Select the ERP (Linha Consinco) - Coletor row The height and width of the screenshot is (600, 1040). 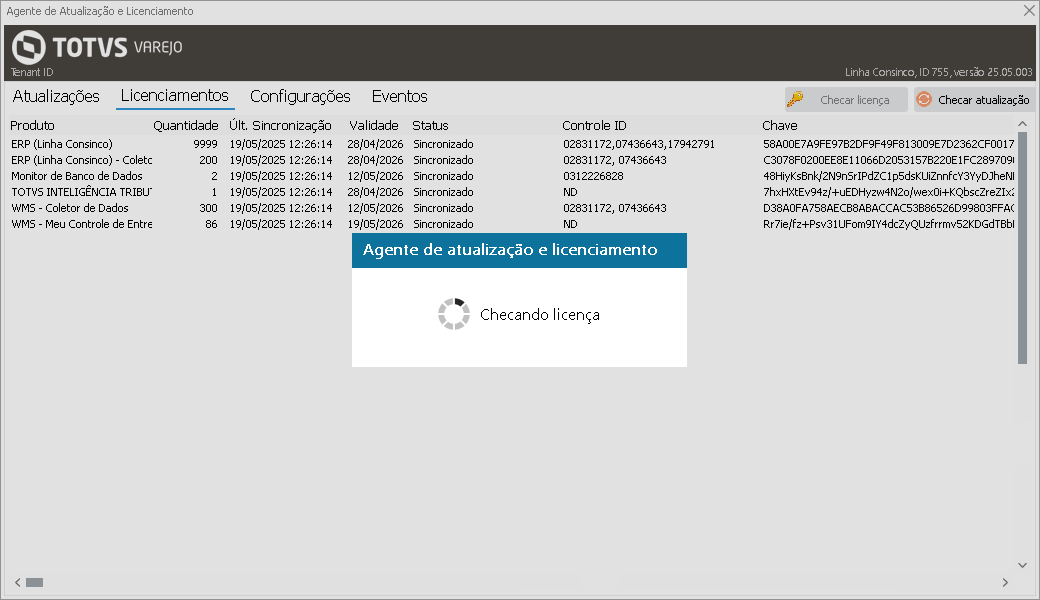512,160
